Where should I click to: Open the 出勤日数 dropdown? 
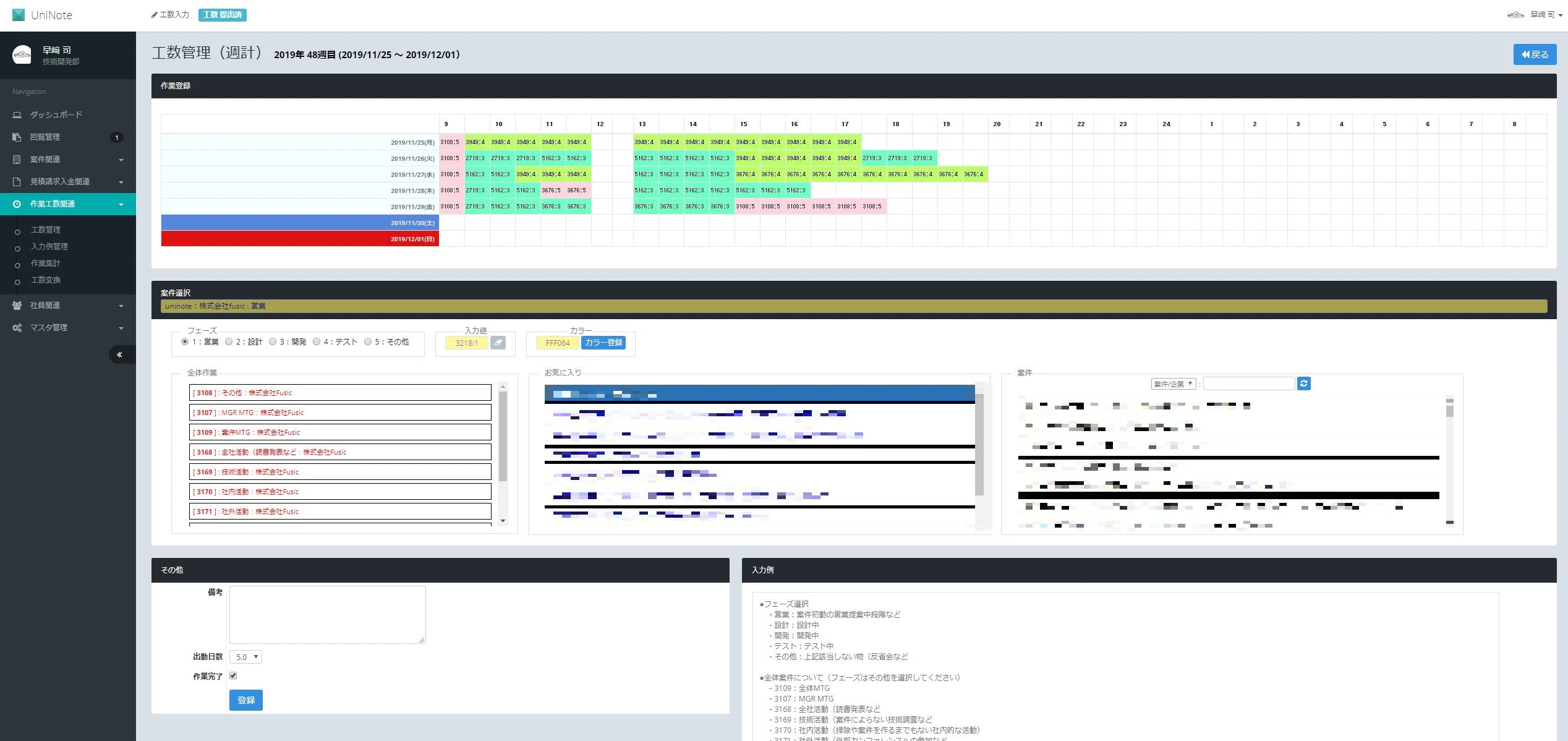coord(245,657)
